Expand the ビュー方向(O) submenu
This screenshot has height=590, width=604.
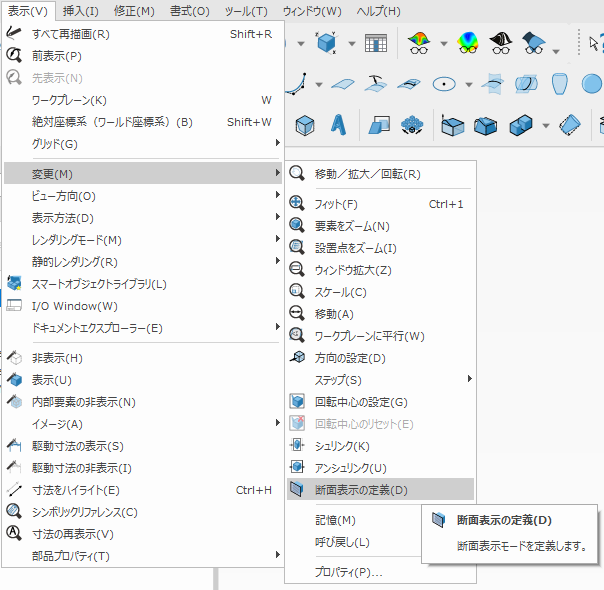pos(143,196)
